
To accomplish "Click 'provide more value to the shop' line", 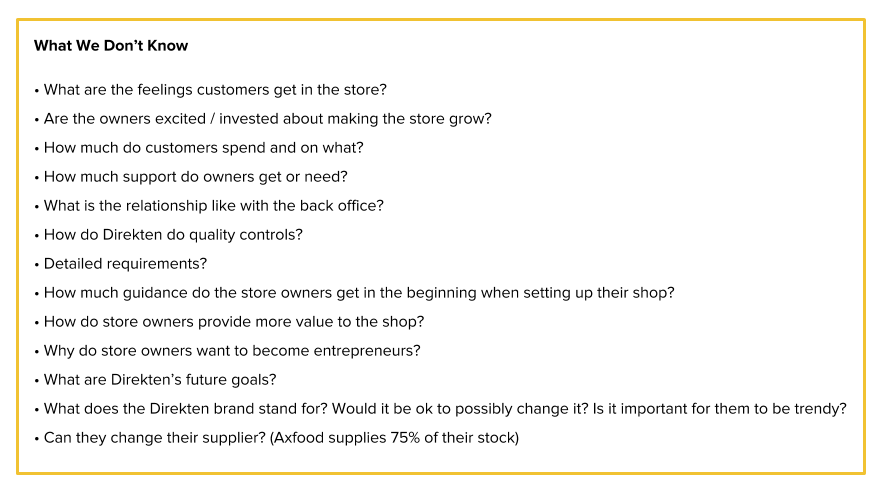I will coord(234,322).
